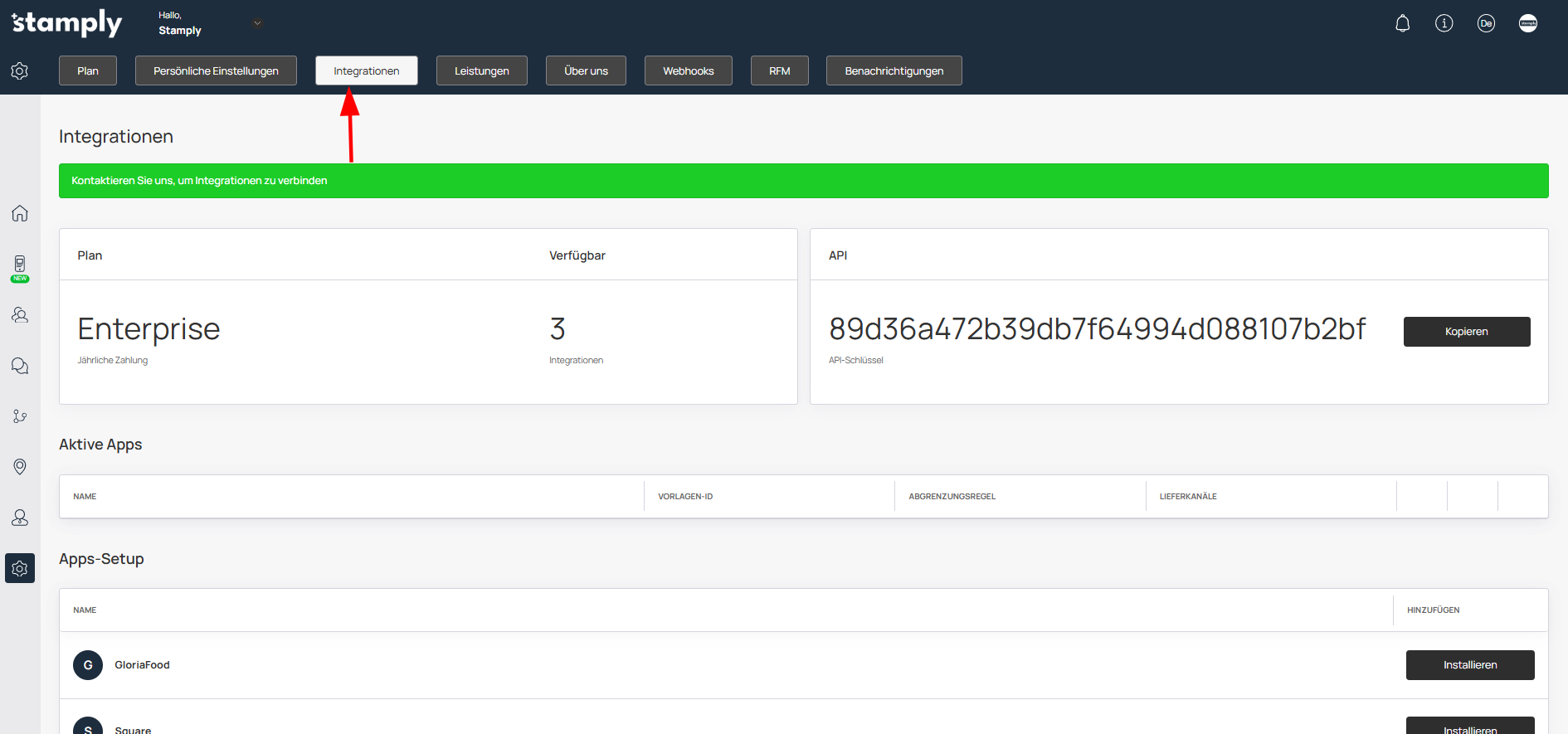1568x734 pixels.
Task: Click the Stamply profile avatar
Action: (1527, 23)
